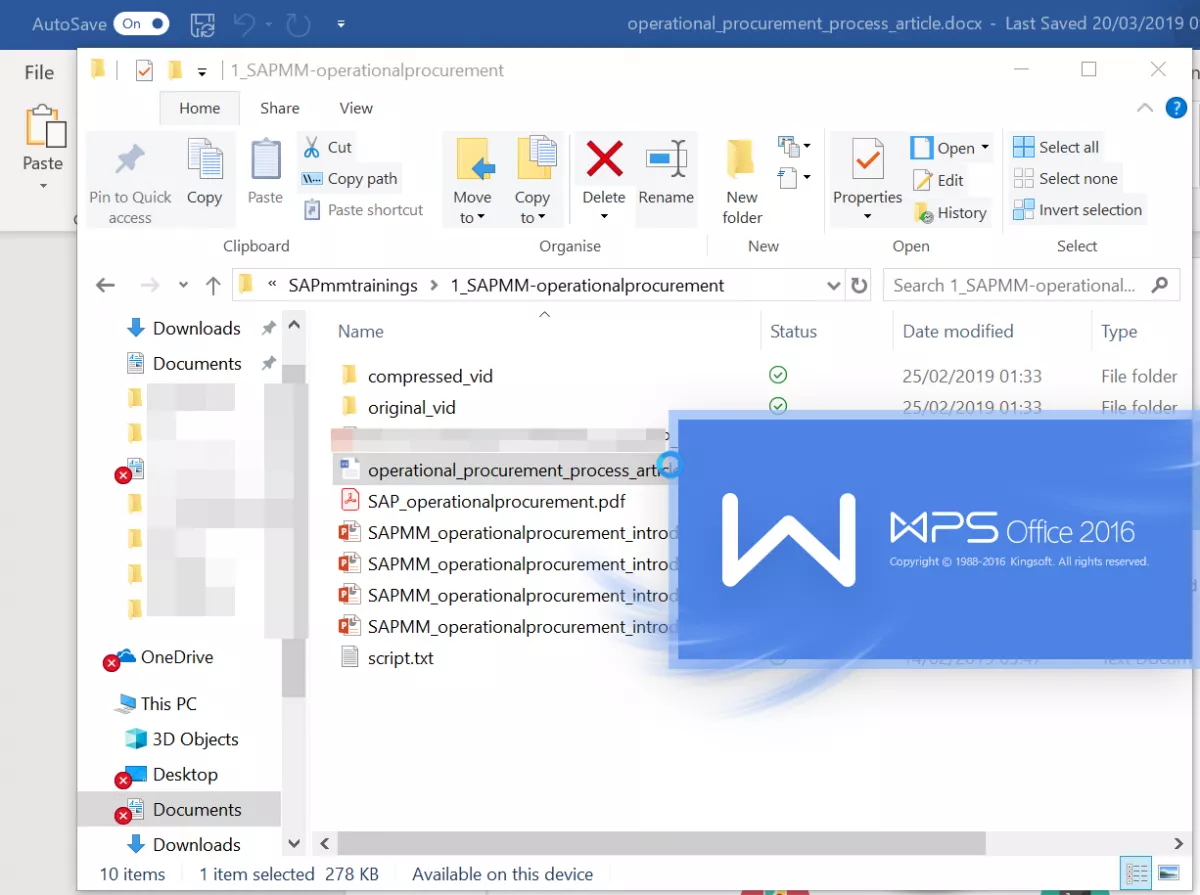Select the compressed_vid folder
The image size is (1200, 895).
(430, 376)
